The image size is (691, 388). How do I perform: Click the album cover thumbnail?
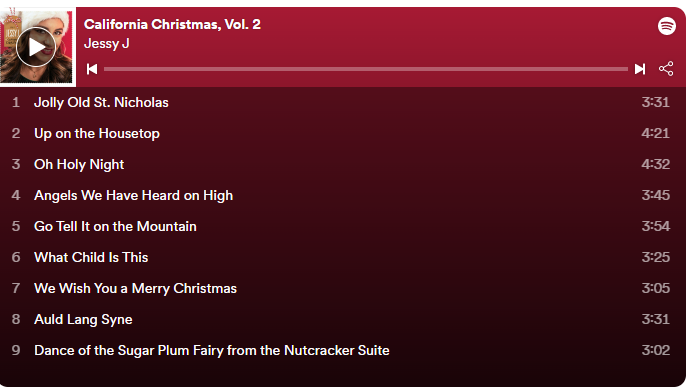click(x=36, y=47)
